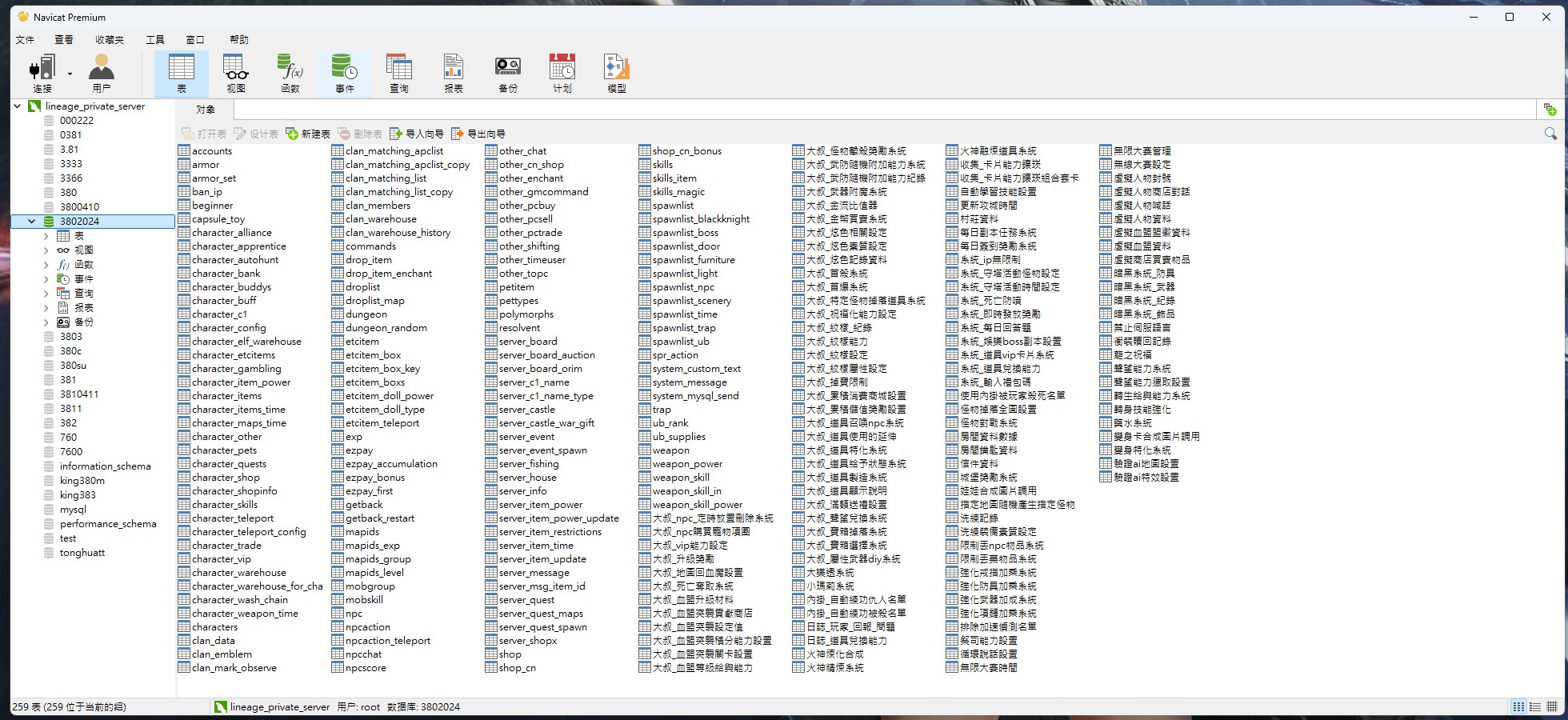Select the characters table
This screenshot has width=1568, height=720.
coord(214,627)
